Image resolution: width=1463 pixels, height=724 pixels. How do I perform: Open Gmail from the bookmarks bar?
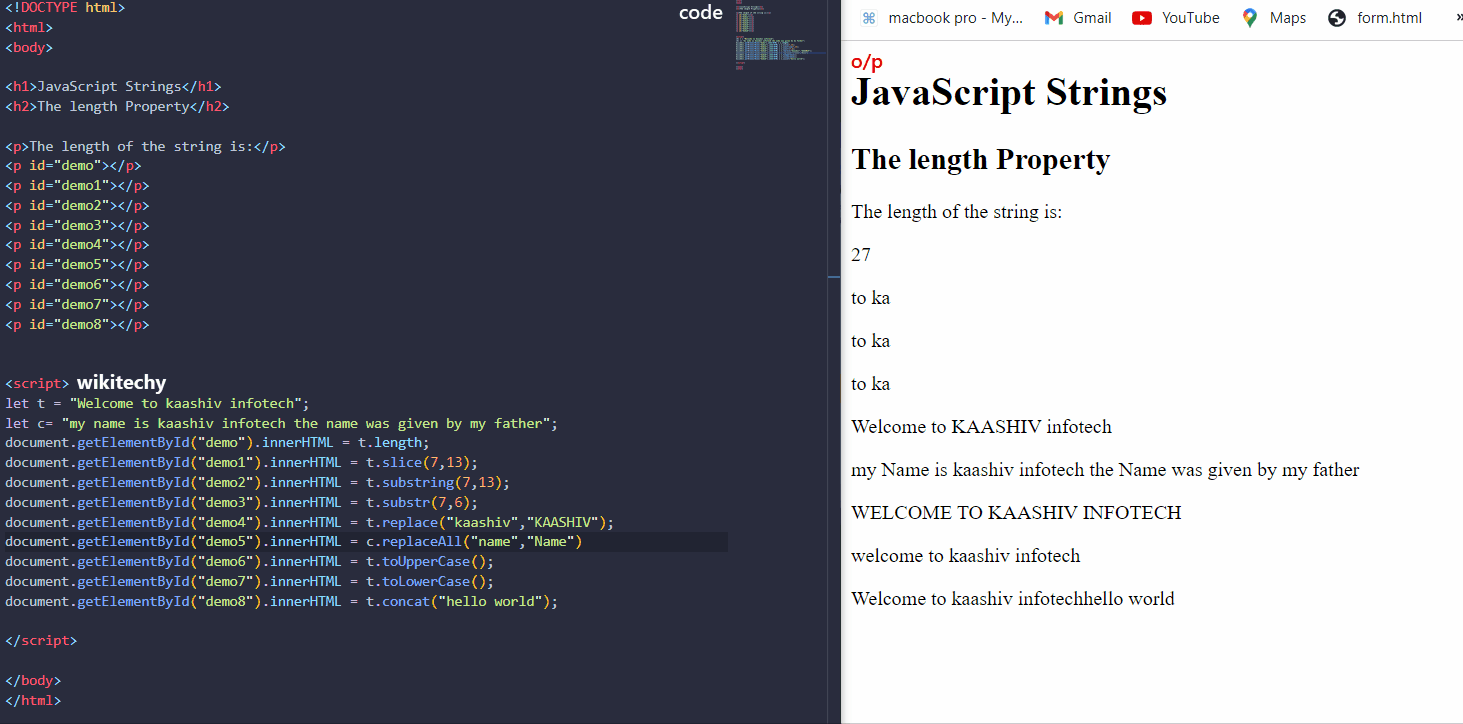(1077, 17)
